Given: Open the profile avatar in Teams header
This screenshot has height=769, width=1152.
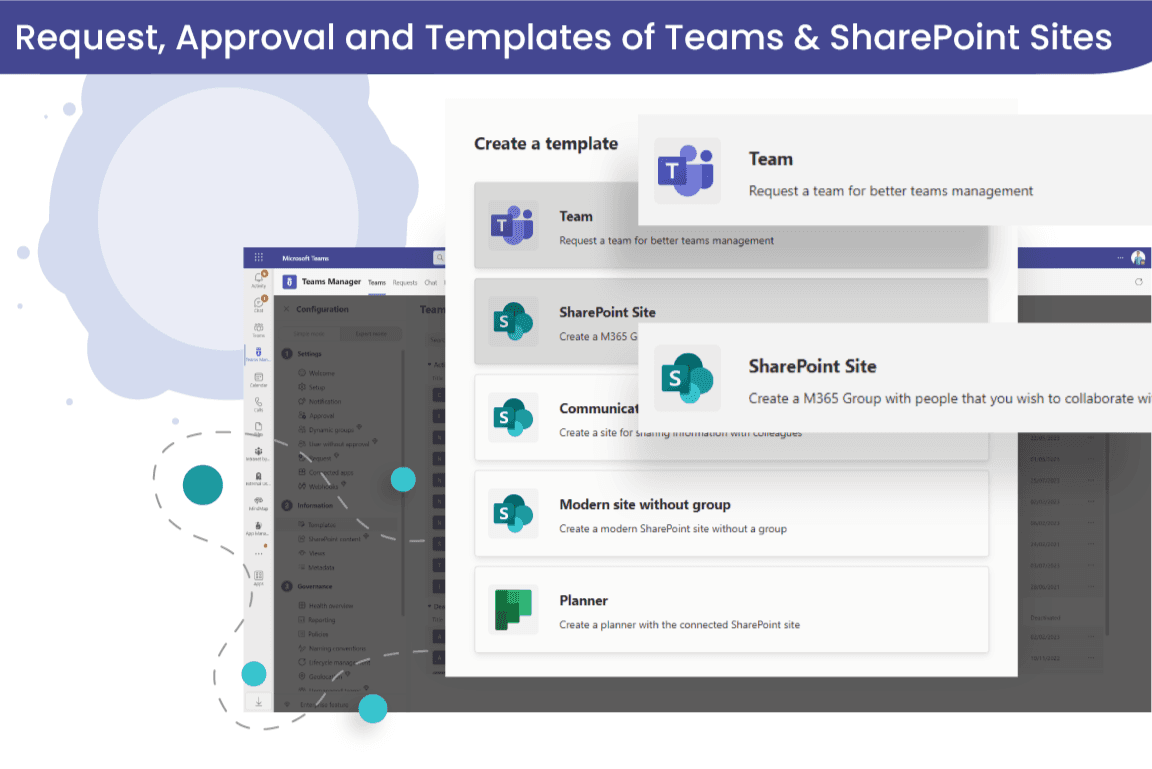Looking at the screenshot, I should 1138,257.
